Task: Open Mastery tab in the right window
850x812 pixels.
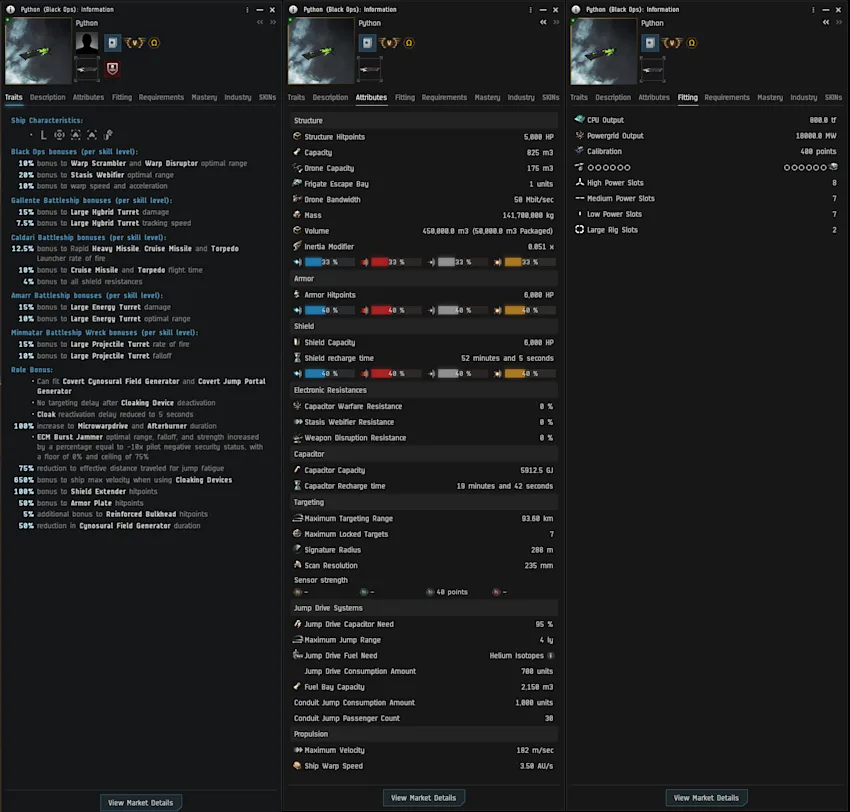Action: [x=770, y=98]
